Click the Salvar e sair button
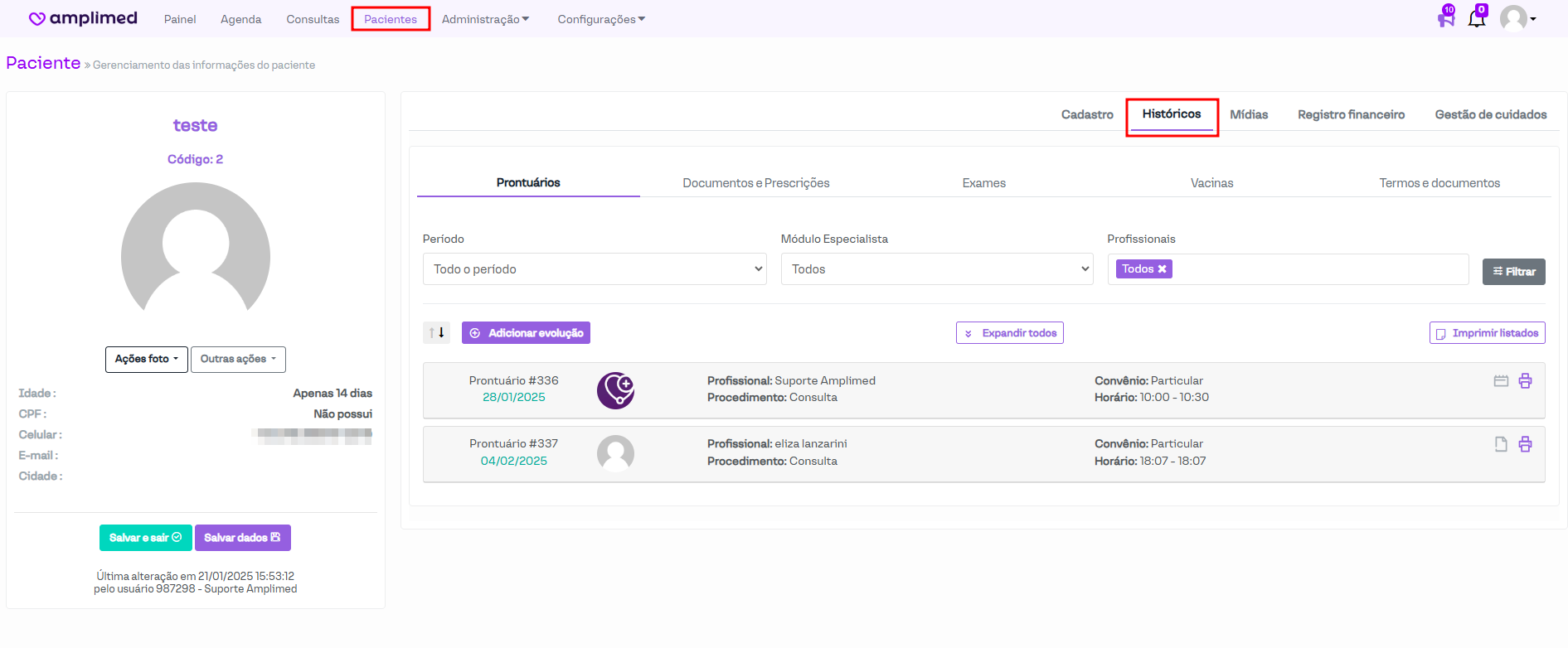The width and height of the screenshot is (1568, 648). [x=145, y=538]
